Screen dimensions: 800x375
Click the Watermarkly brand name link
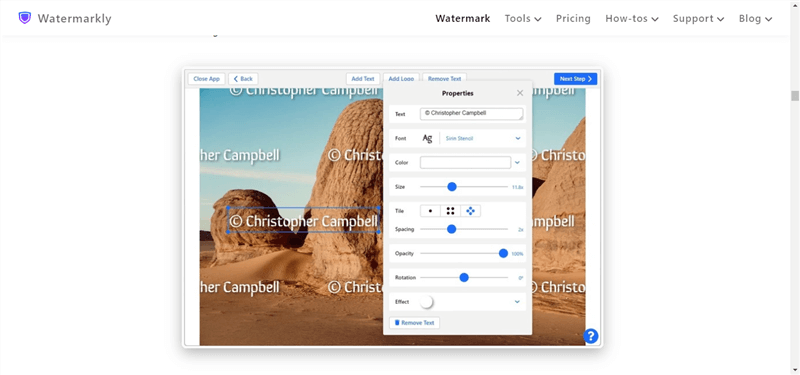coord(74,19)
